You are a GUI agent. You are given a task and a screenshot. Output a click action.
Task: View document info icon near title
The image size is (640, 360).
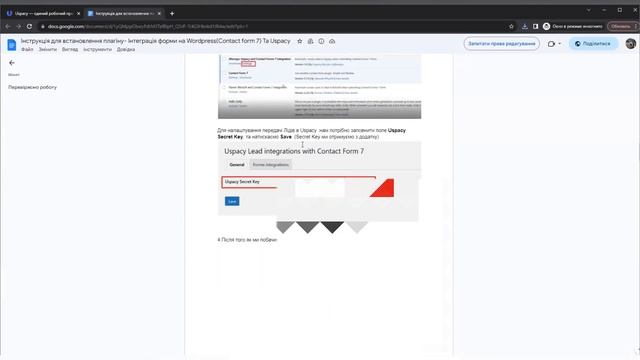321,41
